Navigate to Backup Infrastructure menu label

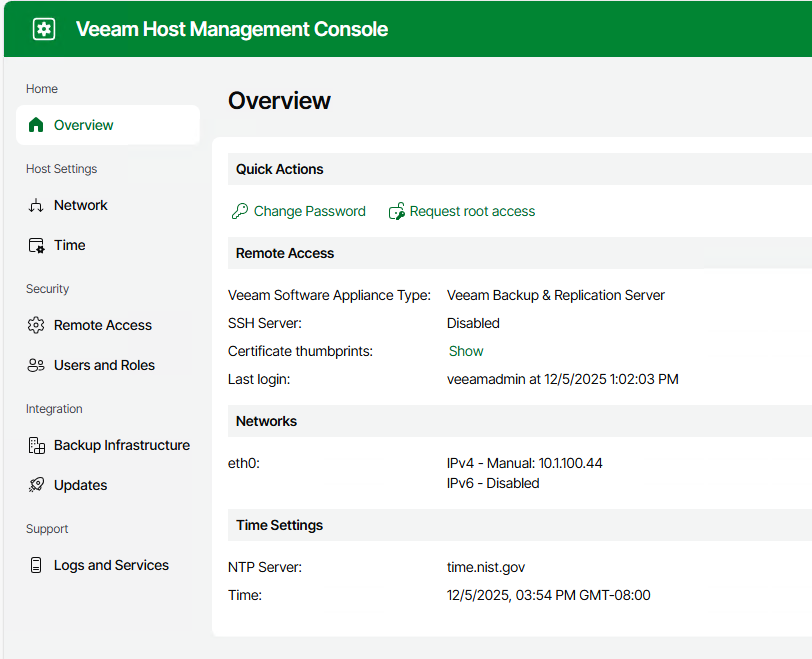(122, 445)
